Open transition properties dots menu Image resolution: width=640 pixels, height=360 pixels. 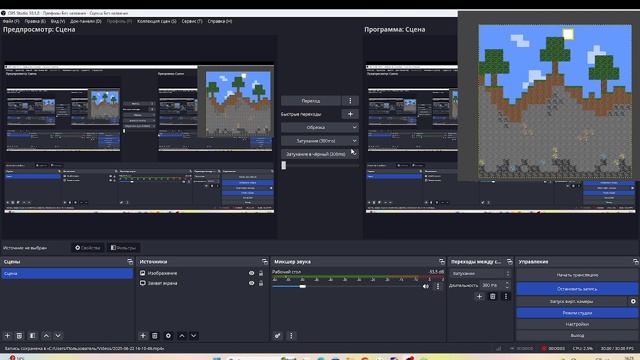pyautogui.click(x=506, y=296)
